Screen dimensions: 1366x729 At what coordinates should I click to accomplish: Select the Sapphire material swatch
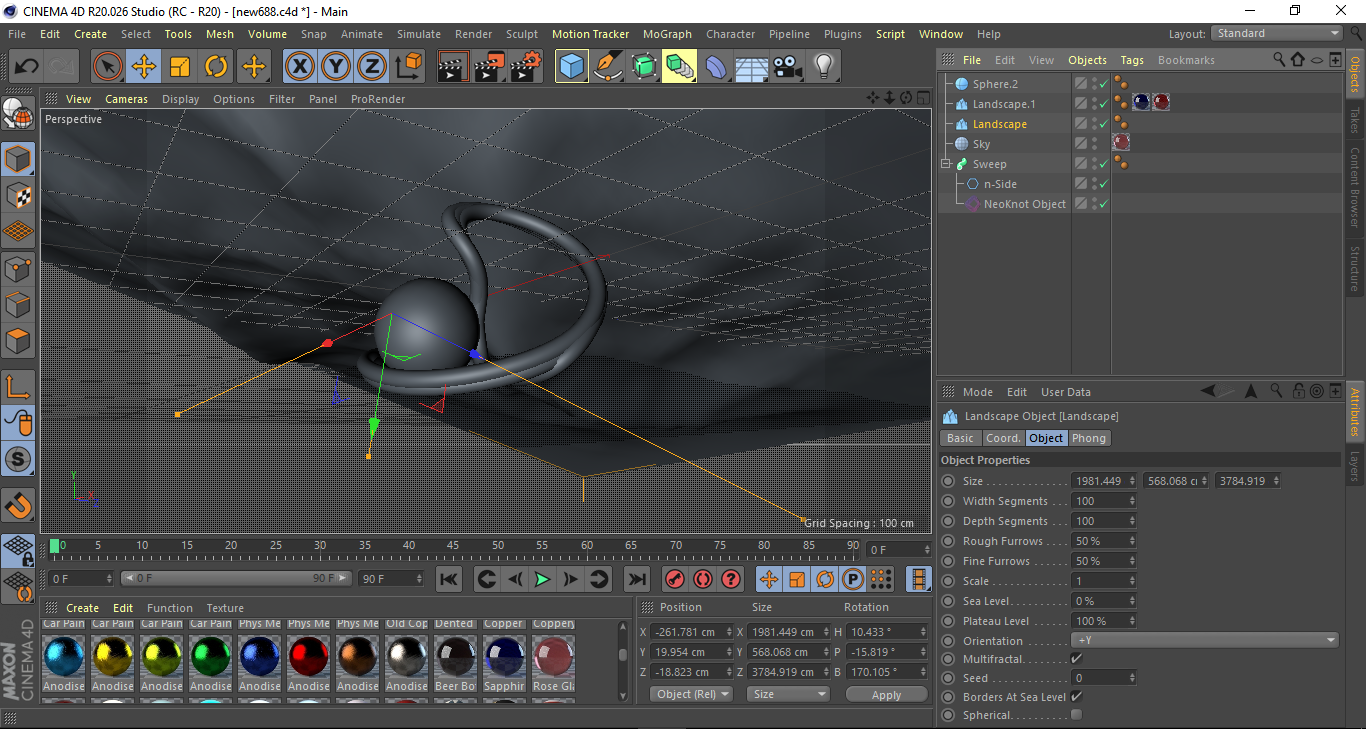pos(504,657)
